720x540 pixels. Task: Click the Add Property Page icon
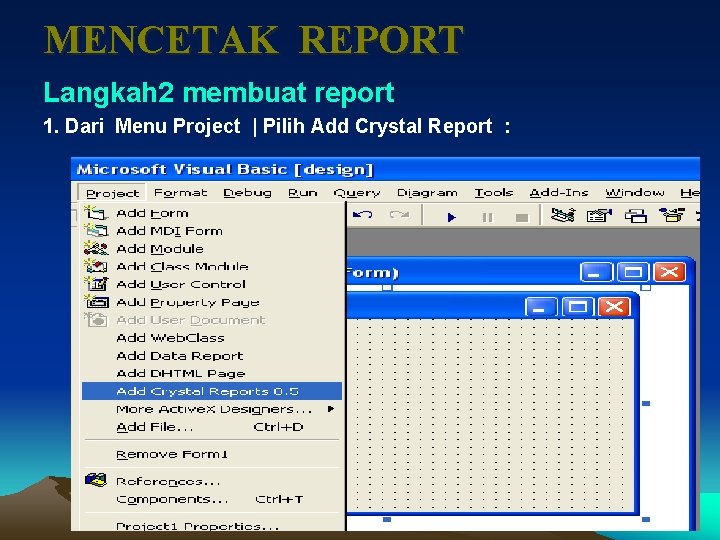pyautogui.click(x=96, y=302)
